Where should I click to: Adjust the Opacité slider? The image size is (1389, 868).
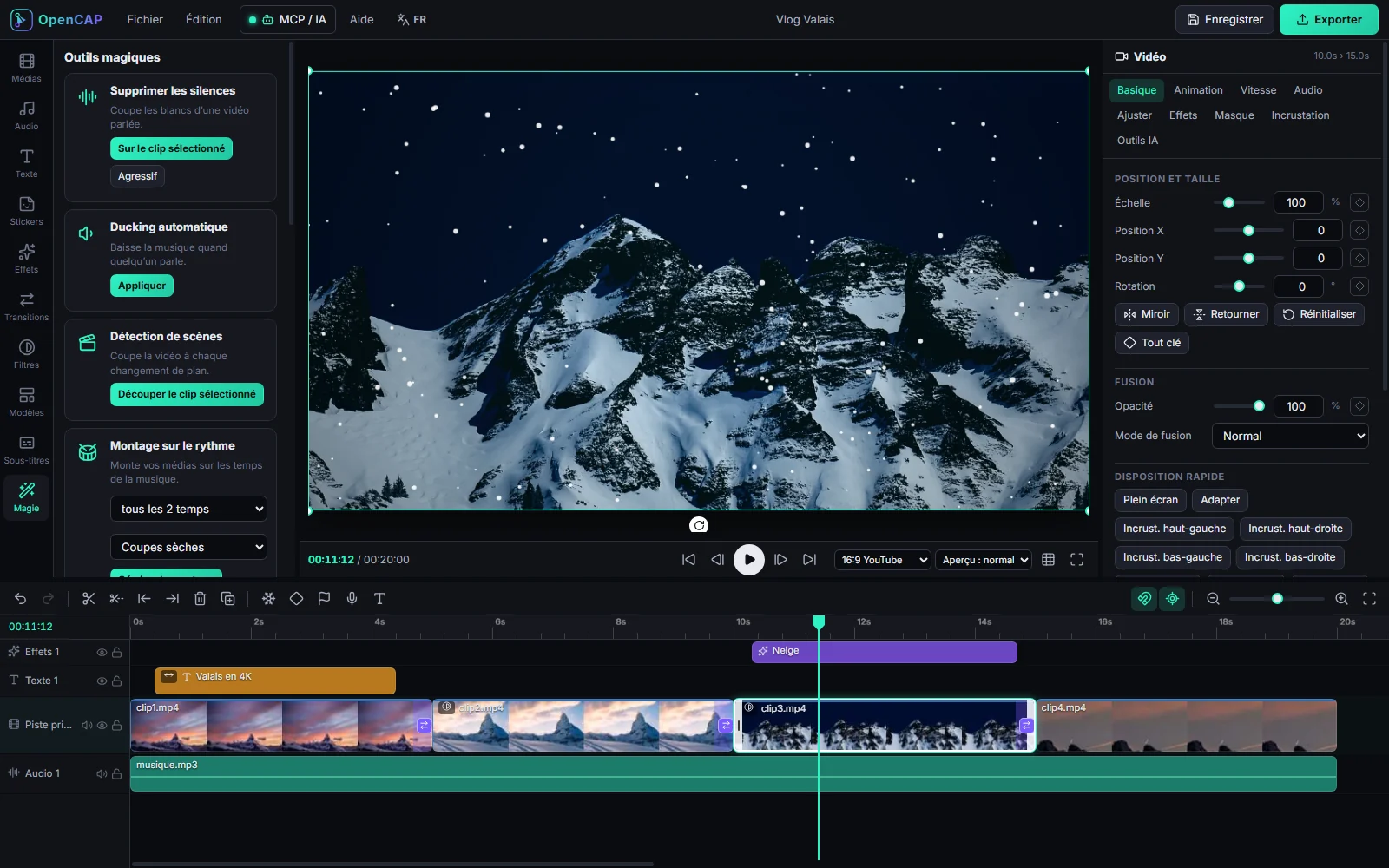point(1239,406)
